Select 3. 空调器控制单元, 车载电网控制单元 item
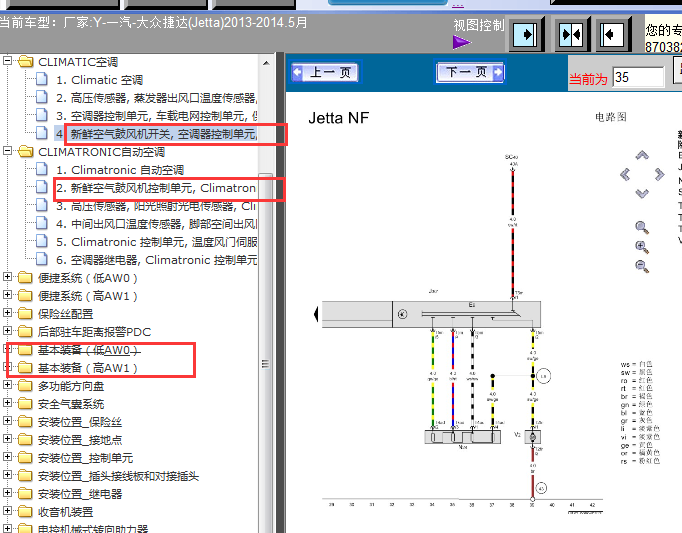 pos(157,116)
